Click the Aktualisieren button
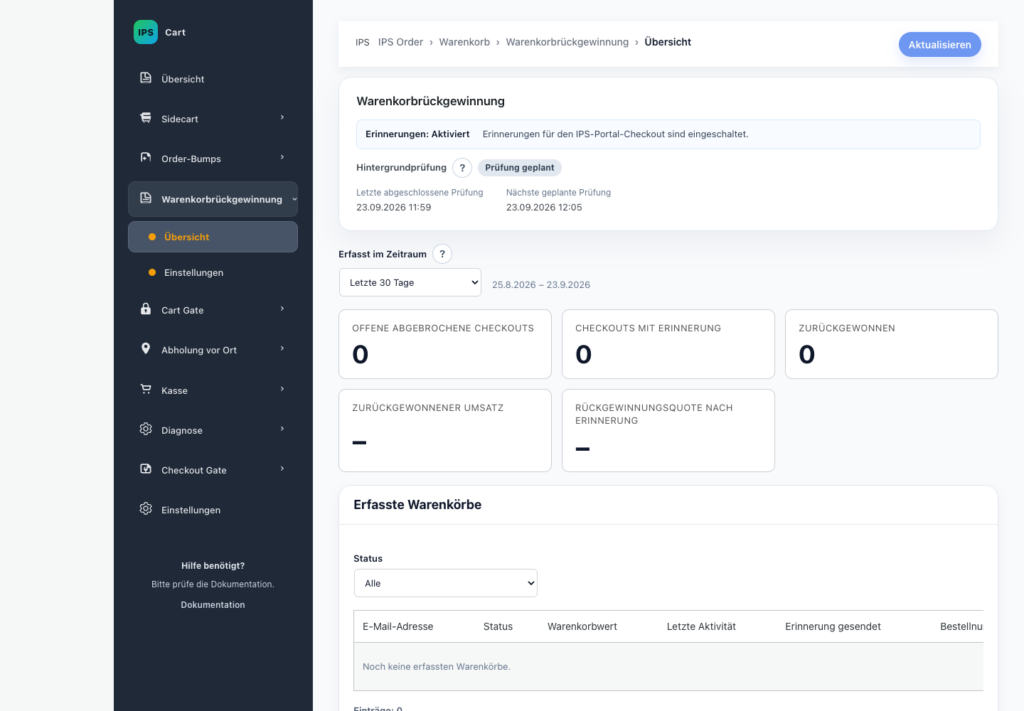This screenshot has width=1024, height=711. [x=940, y=44]
